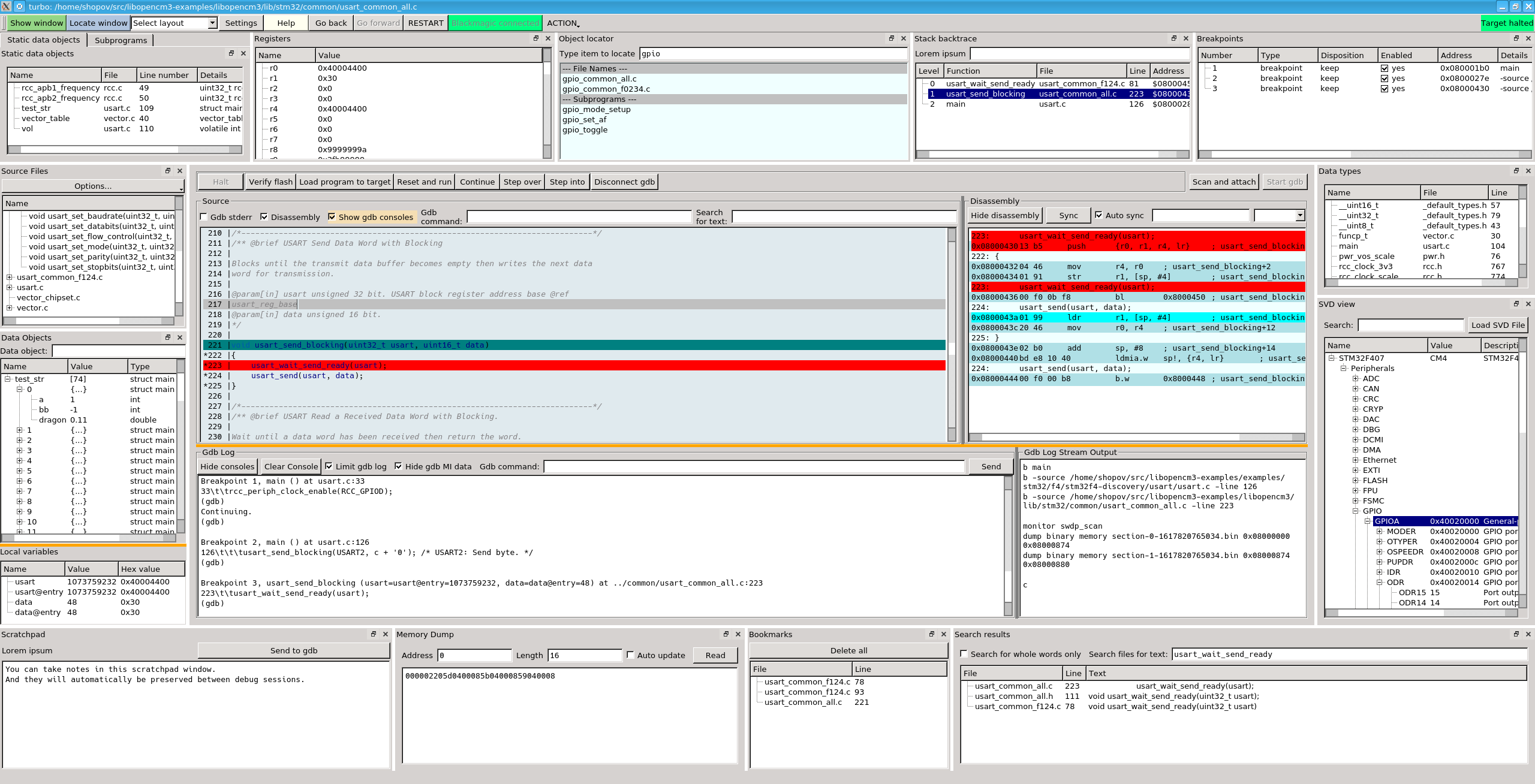The image size is (1535, 784).
Task: Click the Memory Dump Address field
Action: pos(474,655)
